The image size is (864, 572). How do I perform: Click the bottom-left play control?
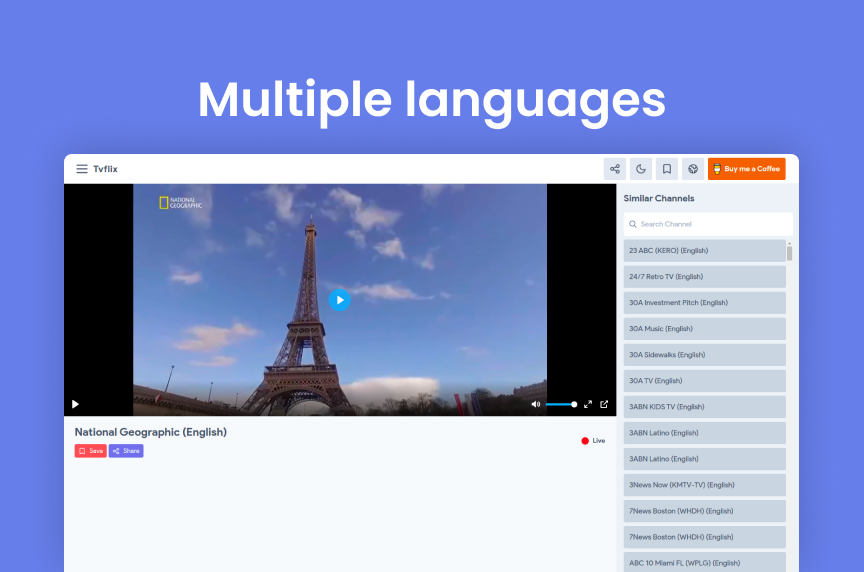point(75,404)
